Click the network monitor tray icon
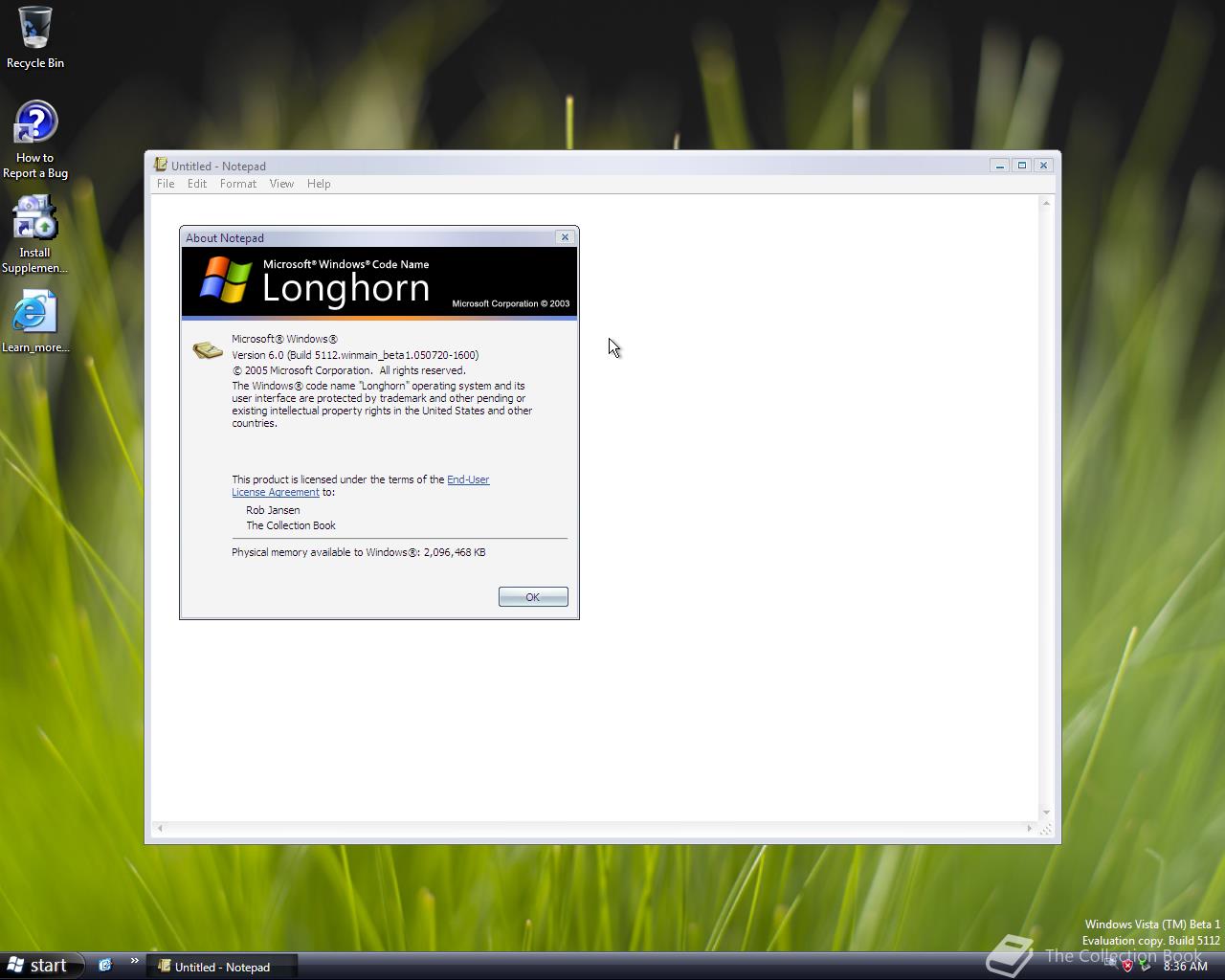The width and height of the screenshot is (1225, 980). coord(1110,966)
